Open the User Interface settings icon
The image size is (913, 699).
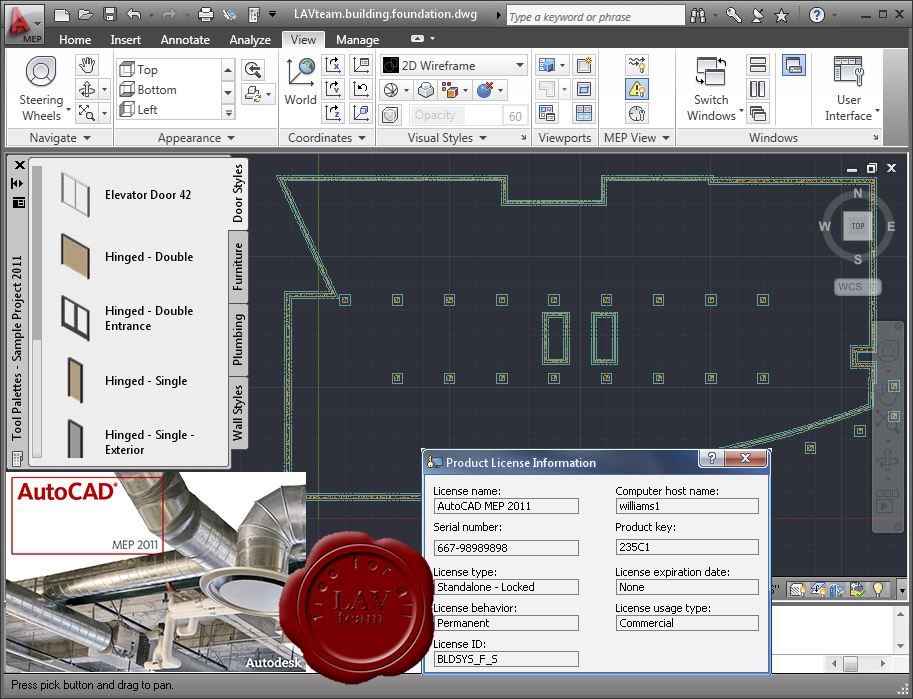click(848, 72)
